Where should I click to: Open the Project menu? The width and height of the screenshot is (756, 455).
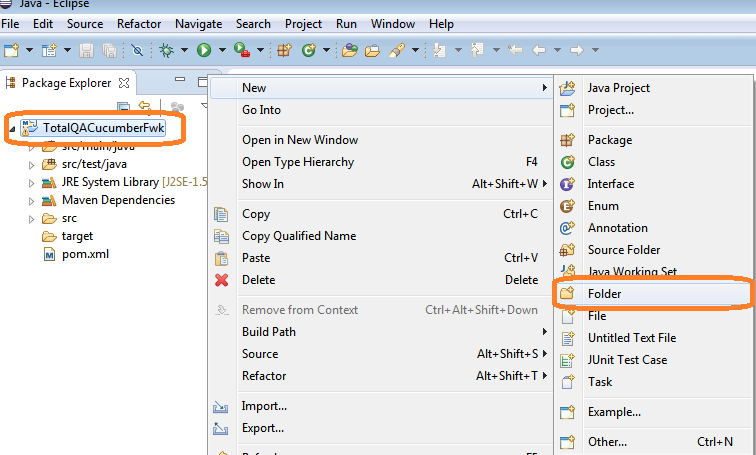click(x=303, y=24)
